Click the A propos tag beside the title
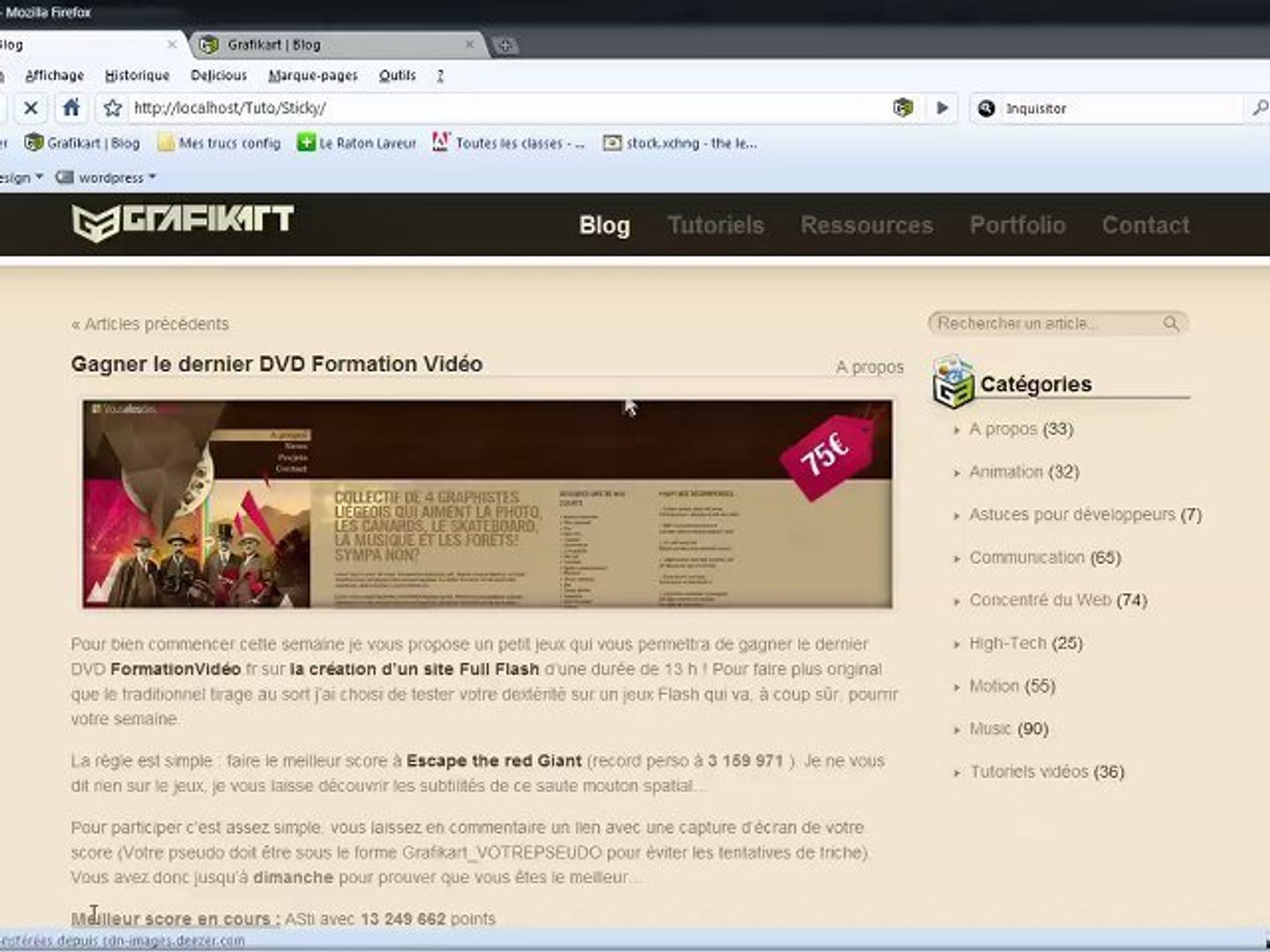The width and height of the screenshot is (1270, 952). pos(870,367)
